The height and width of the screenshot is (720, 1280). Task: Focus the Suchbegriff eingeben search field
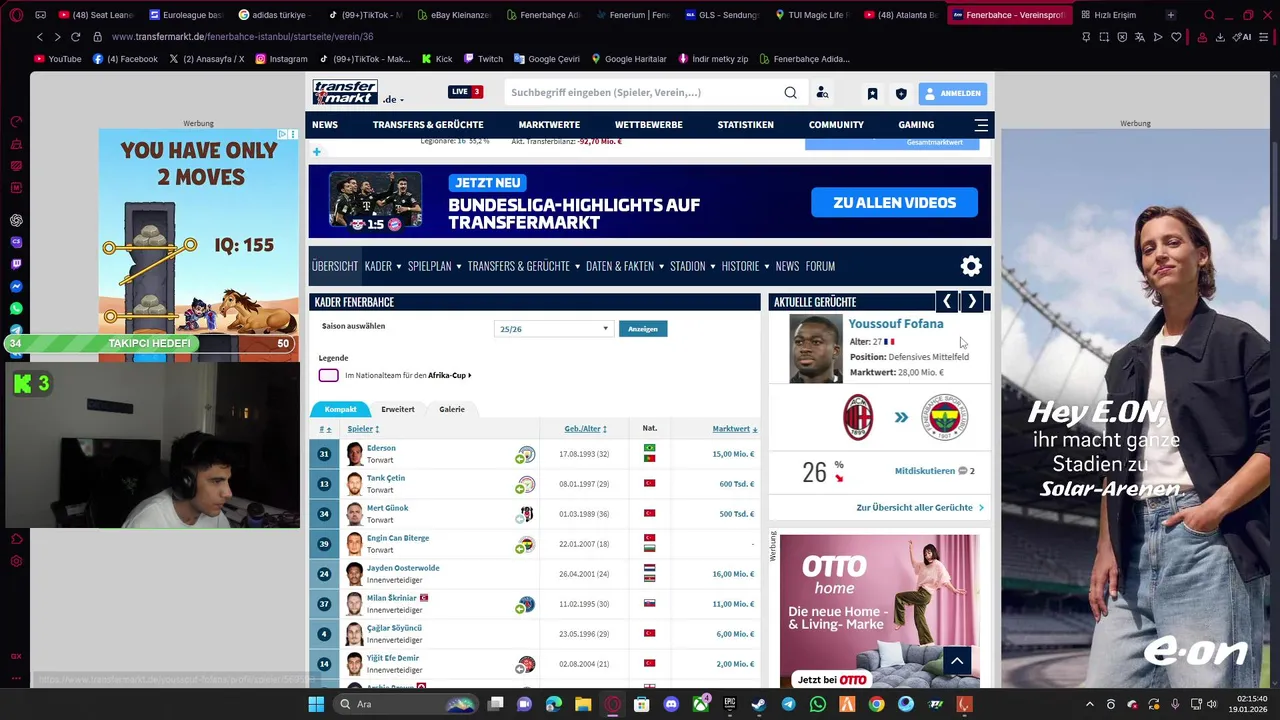point(640,93)
